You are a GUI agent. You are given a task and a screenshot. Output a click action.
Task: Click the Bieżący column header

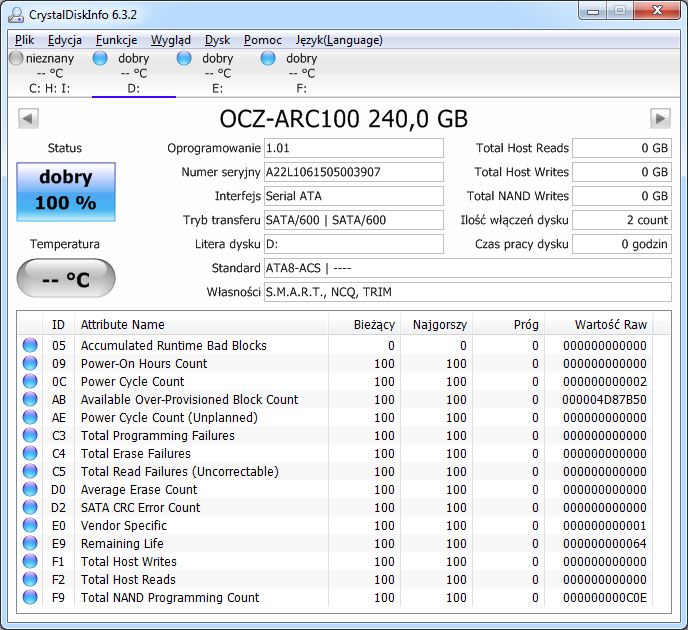pyautogui.click(x=364, y=325)
